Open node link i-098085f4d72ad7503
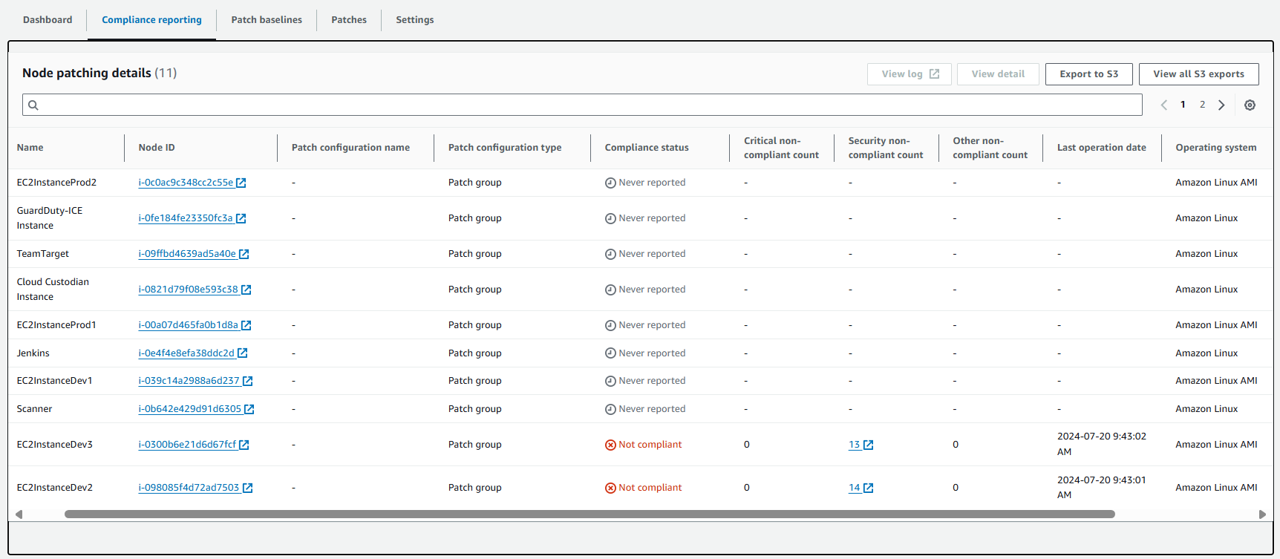The image size is (1280, 559). click(x=188, y=488)
